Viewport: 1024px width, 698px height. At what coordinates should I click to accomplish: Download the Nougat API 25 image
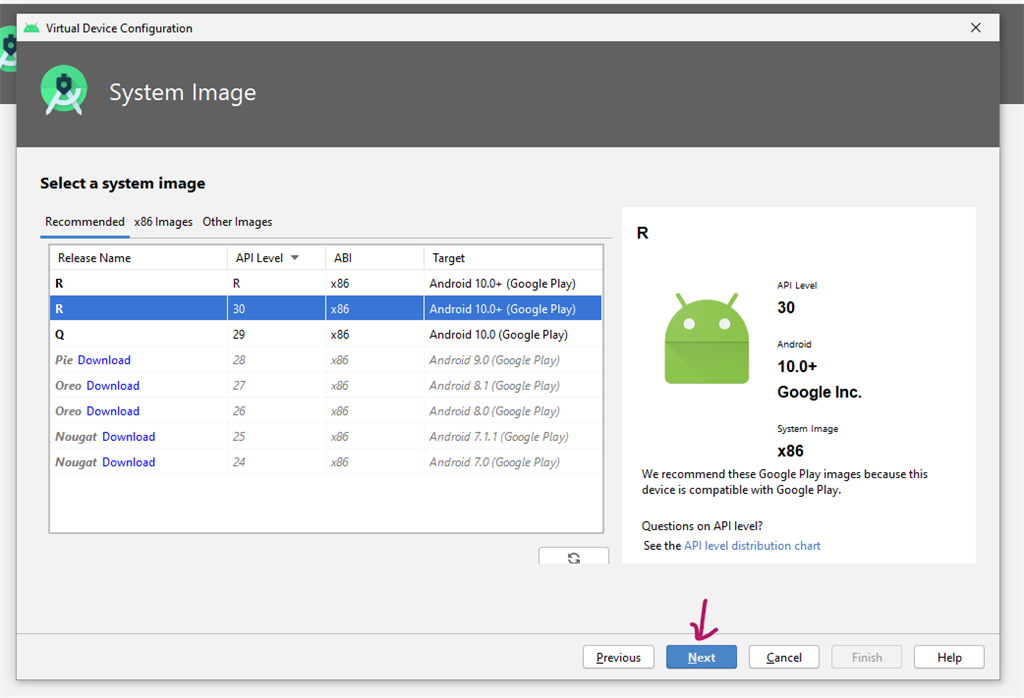128,436
